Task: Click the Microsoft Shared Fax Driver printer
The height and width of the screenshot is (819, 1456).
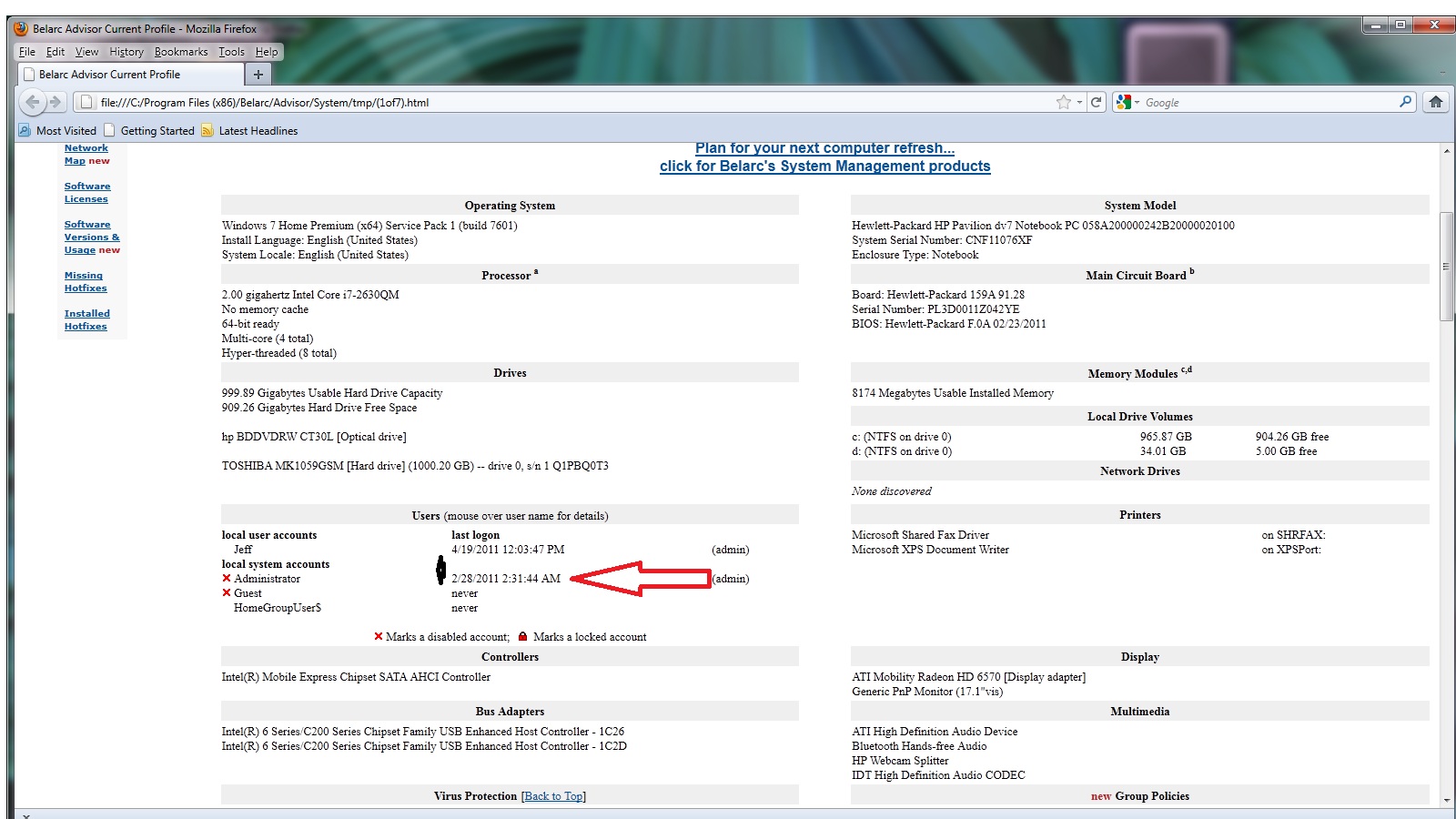Action: pos(920,534)
